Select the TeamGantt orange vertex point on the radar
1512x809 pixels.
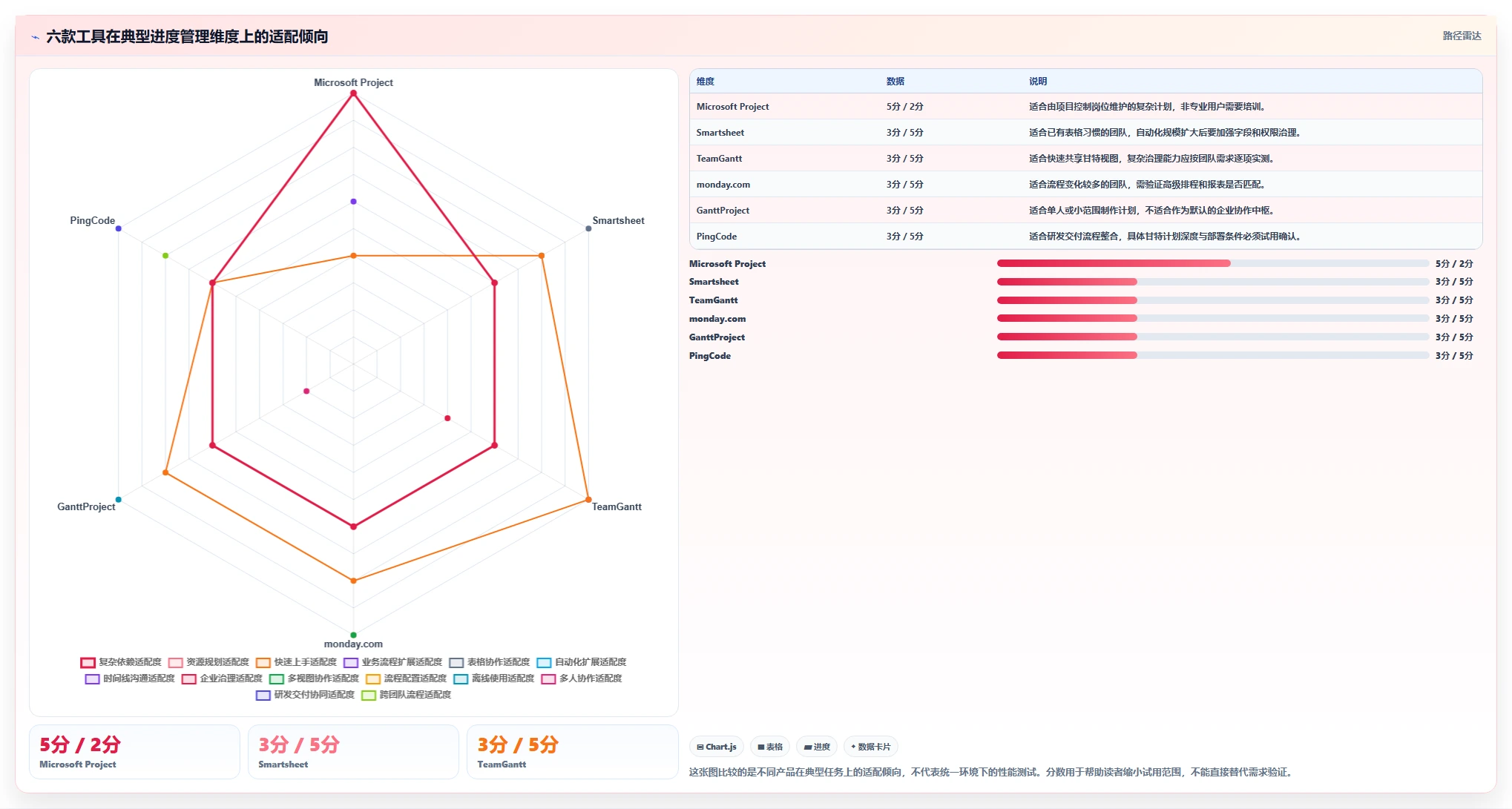click(x=588, y=499)
